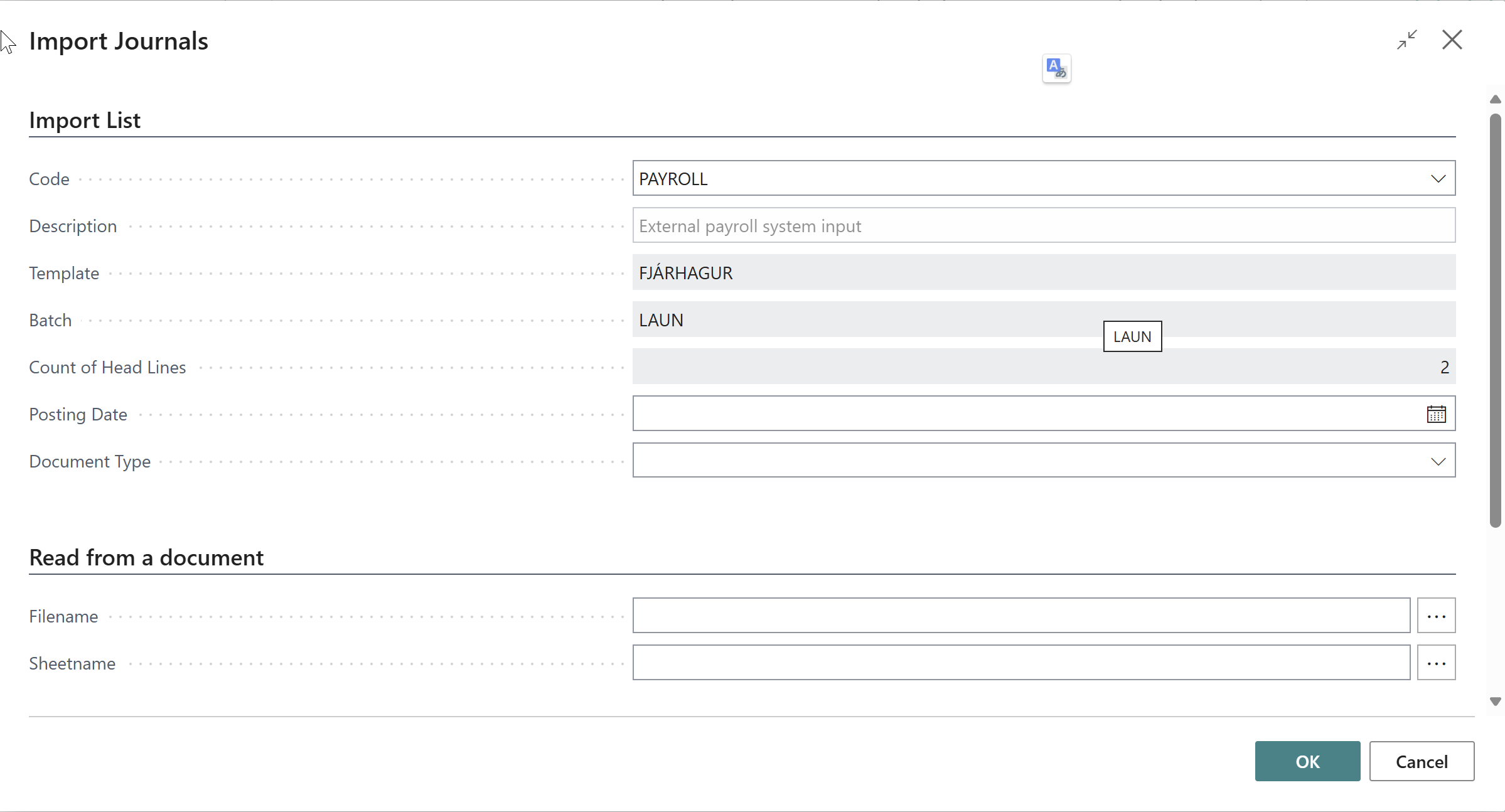1505x812 pixels.
Task: Click the Cancel button
Action: 1422,761
